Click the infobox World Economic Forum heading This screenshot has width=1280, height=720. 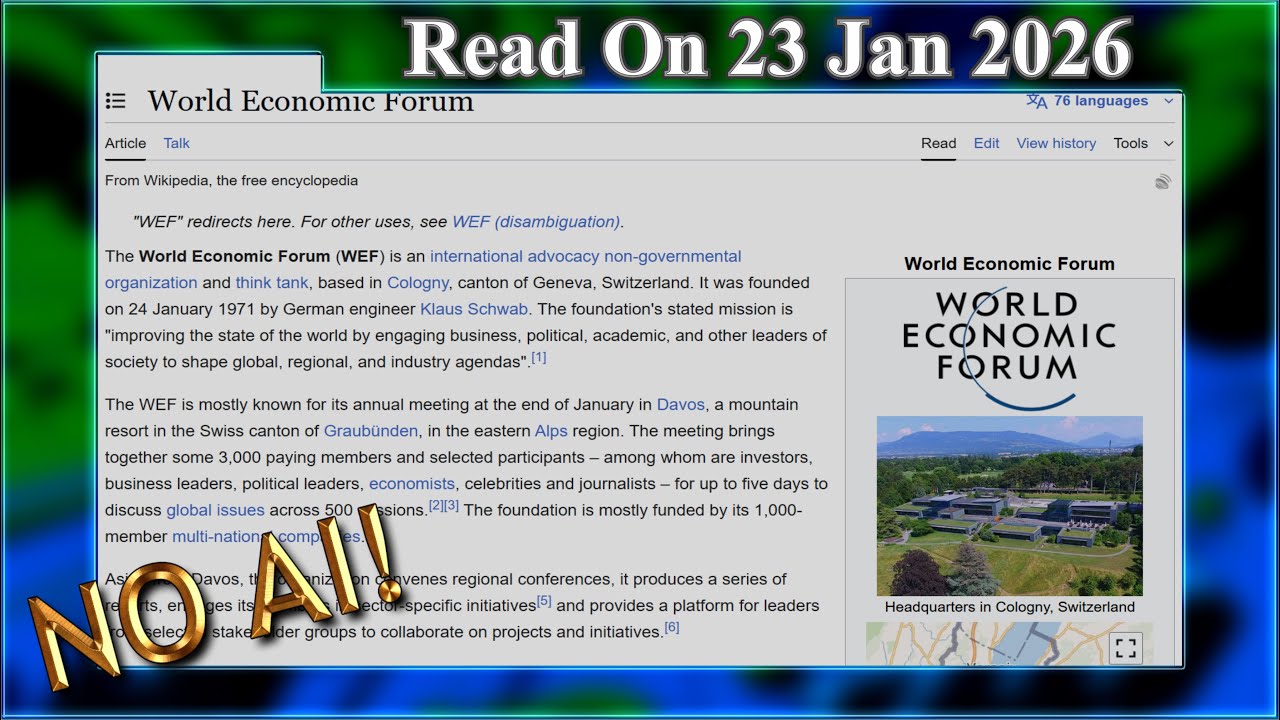point(1009,264)
